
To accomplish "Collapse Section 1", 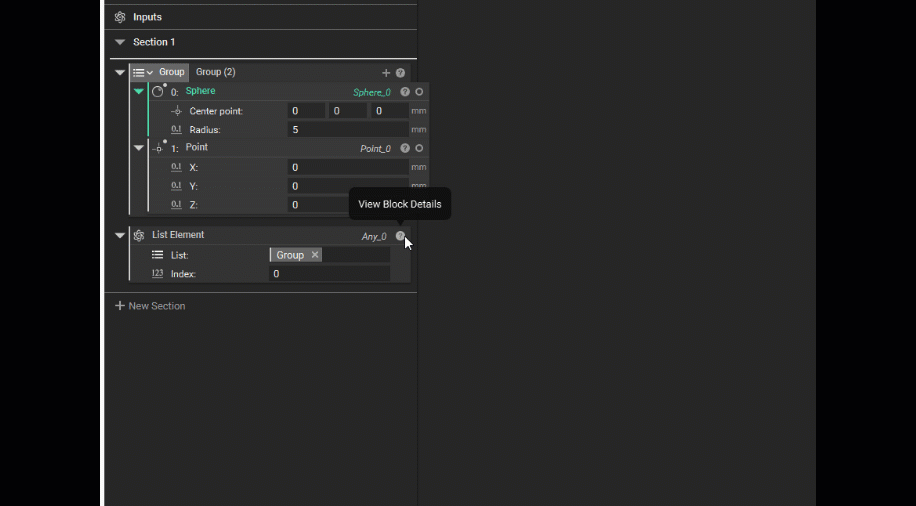I will click(120, 42).
